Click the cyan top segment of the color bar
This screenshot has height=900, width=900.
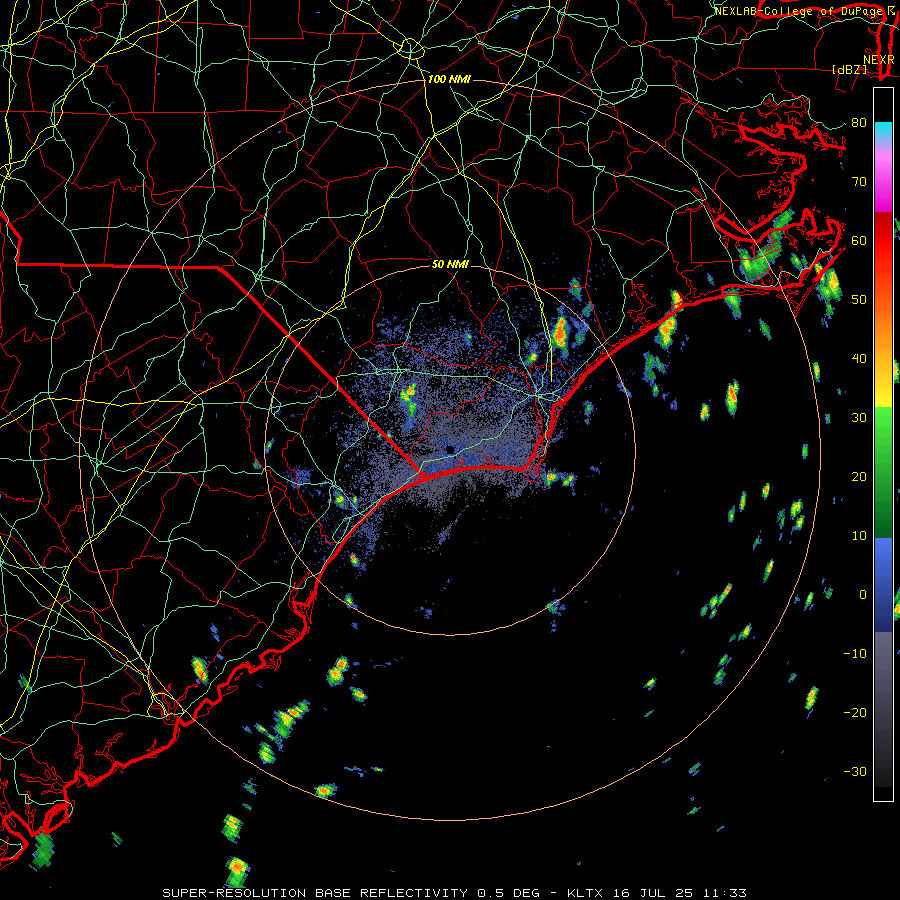[x=883, y=133]
